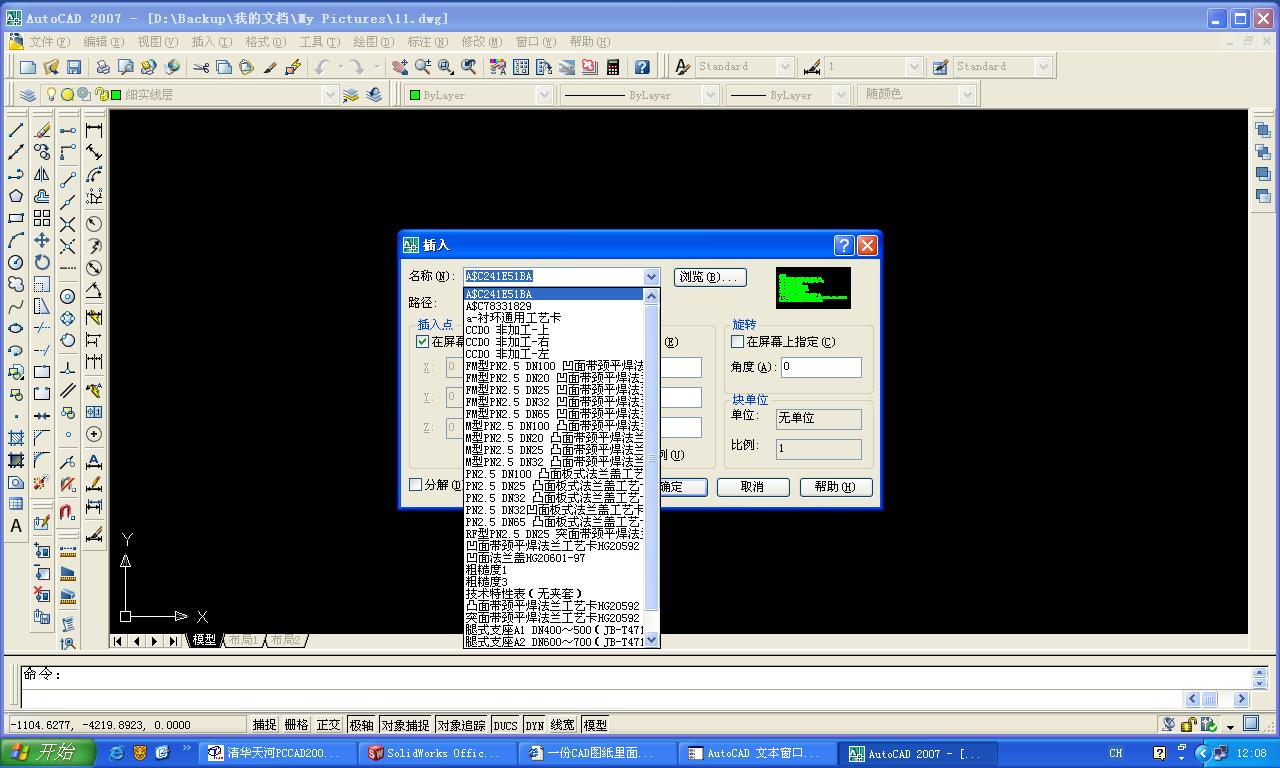This screenshot has width=1280, height=768.
Task: Select the Table tool in draw toolbar
Action: pyautogui.click(x=16, y=504)
